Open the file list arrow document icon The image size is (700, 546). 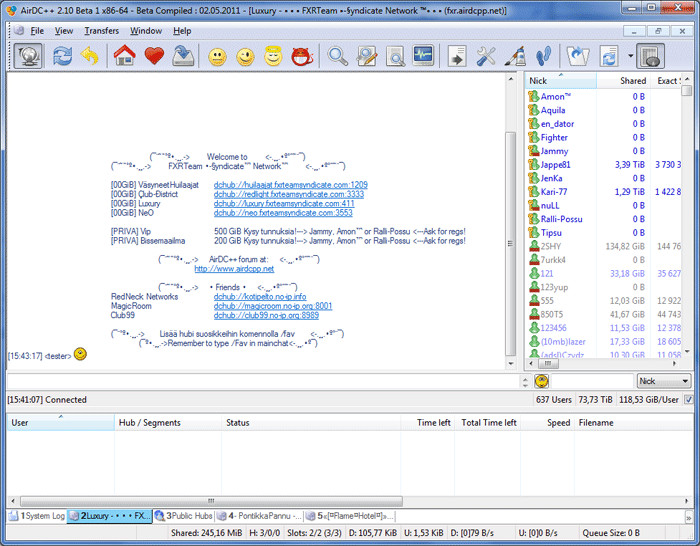tap(457, 56)
